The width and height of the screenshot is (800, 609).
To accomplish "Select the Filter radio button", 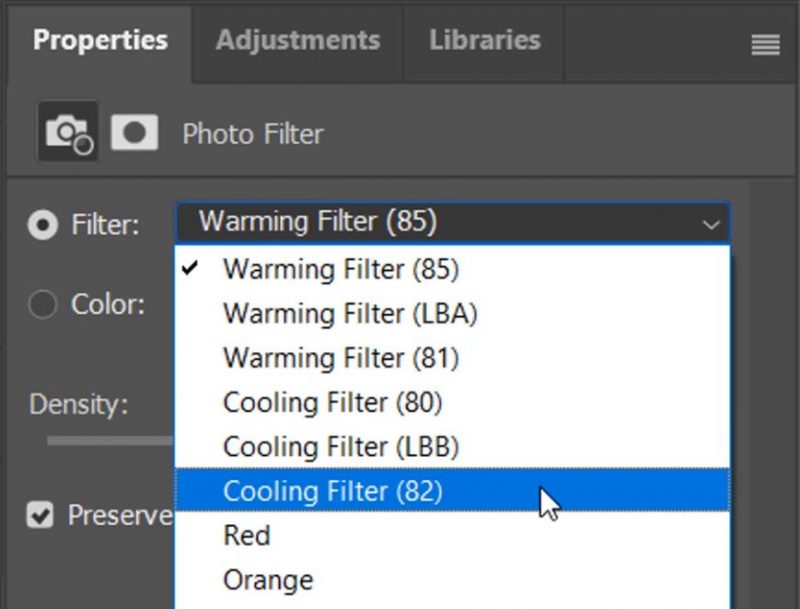I will (42, 226).
